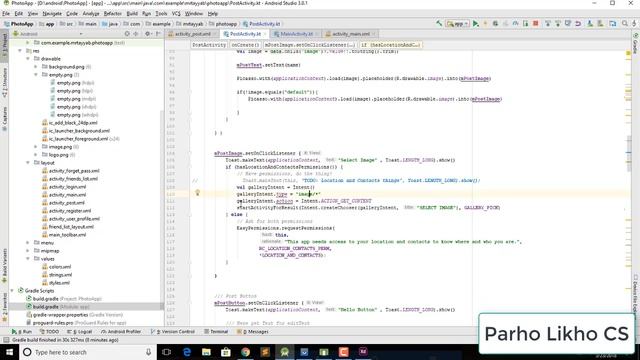The width and height of the screenshot is (640, 360).
Task: Switch to MainActivity.kt editor tab
Action: pos(296,34)
